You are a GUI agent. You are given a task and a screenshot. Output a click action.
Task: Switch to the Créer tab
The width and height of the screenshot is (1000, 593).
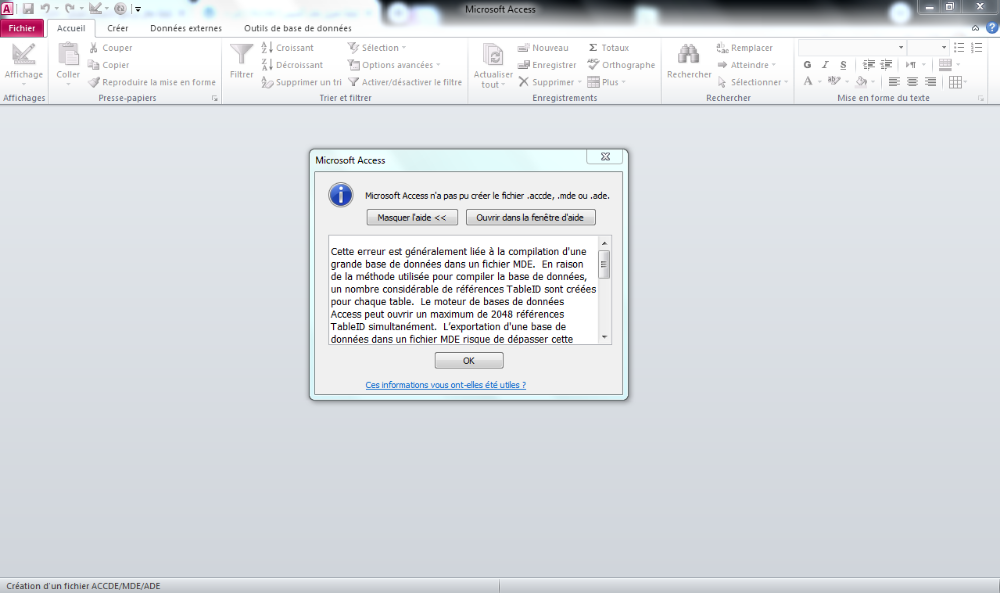(x=117, y=28)
